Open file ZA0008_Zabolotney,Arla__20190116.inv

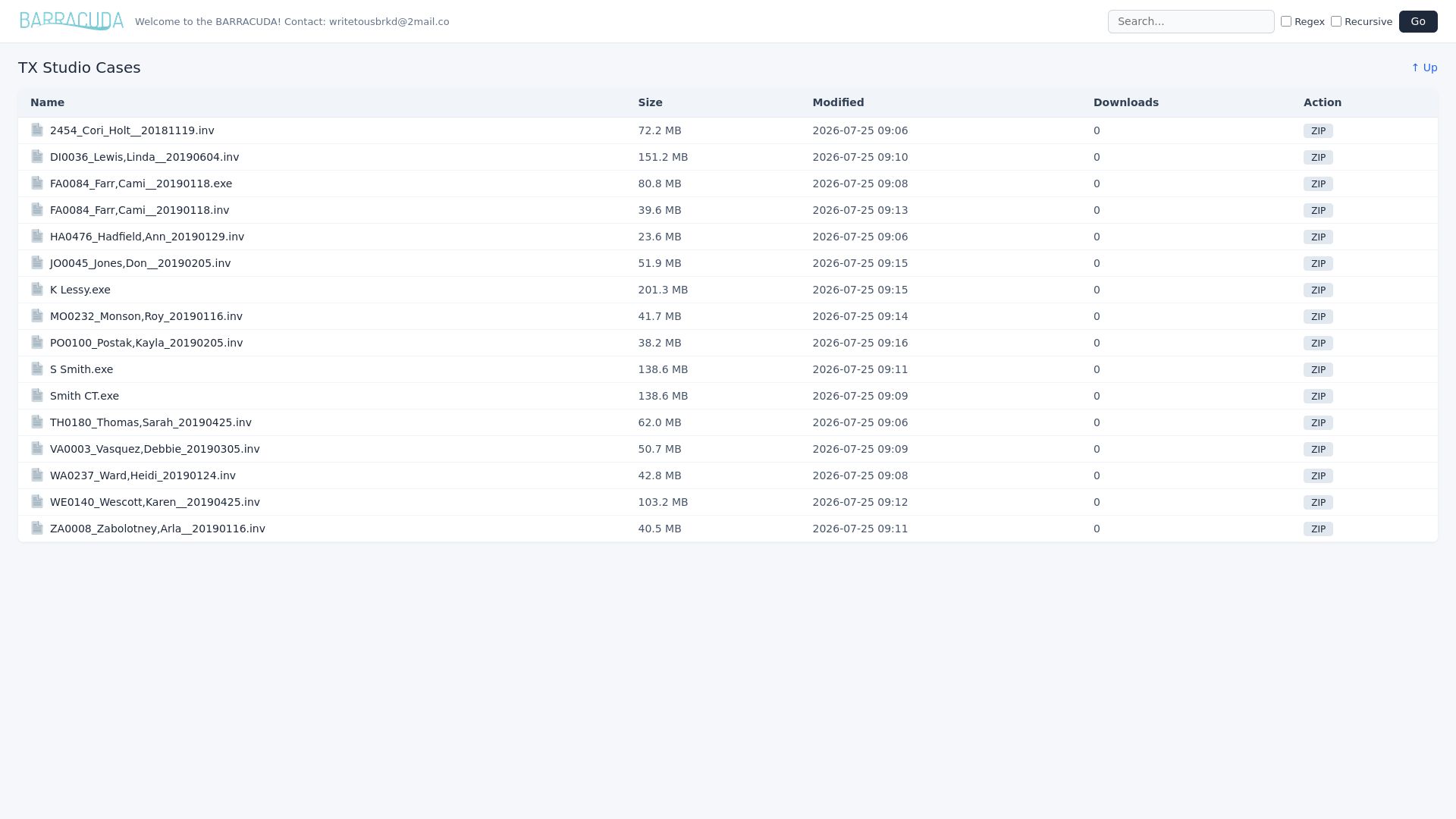(x=158, y=529)
